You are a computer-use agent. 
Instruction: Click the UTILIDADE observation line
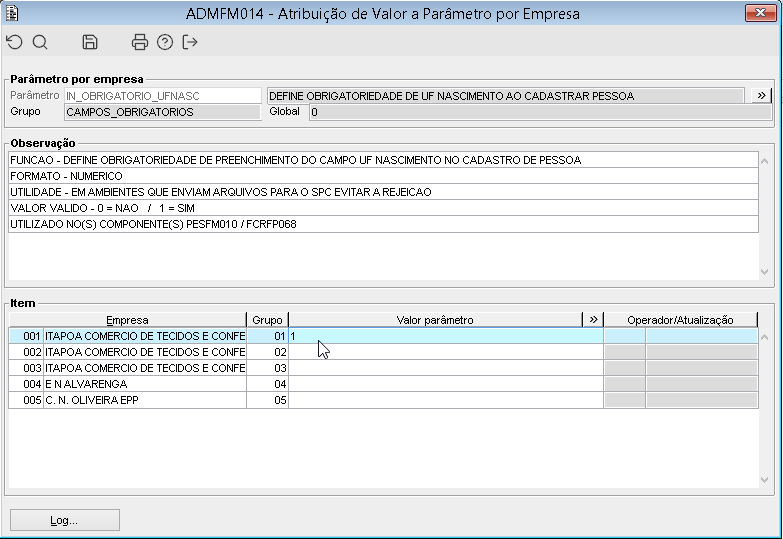click(x=384, y=192)
